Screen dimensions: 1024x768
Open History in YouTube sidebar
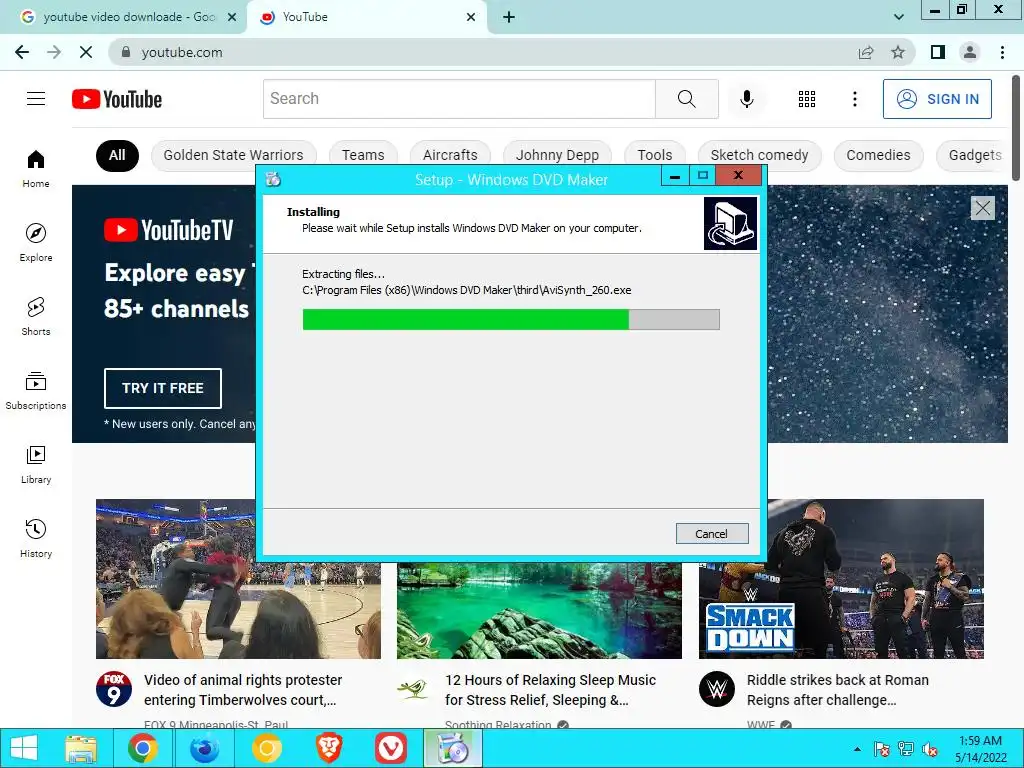pos(36,538)
